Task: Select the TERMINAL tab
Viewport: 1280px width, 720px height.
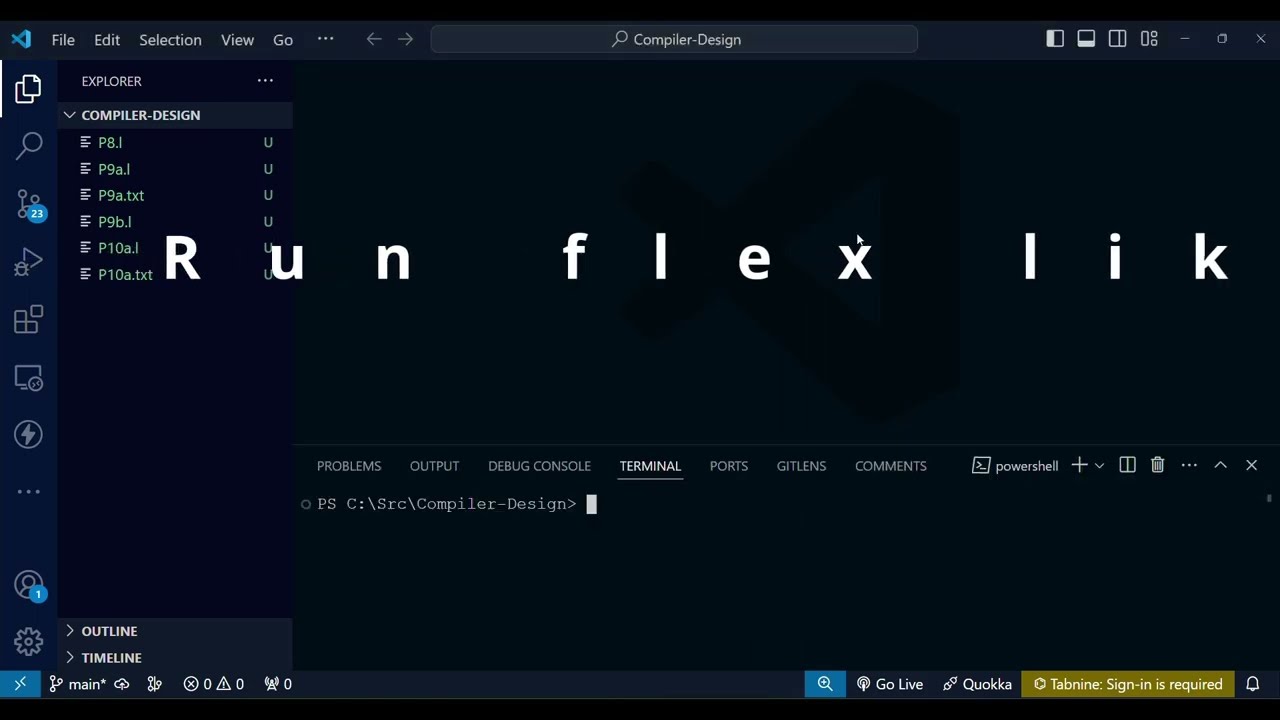Action: (x=650, y=466)
